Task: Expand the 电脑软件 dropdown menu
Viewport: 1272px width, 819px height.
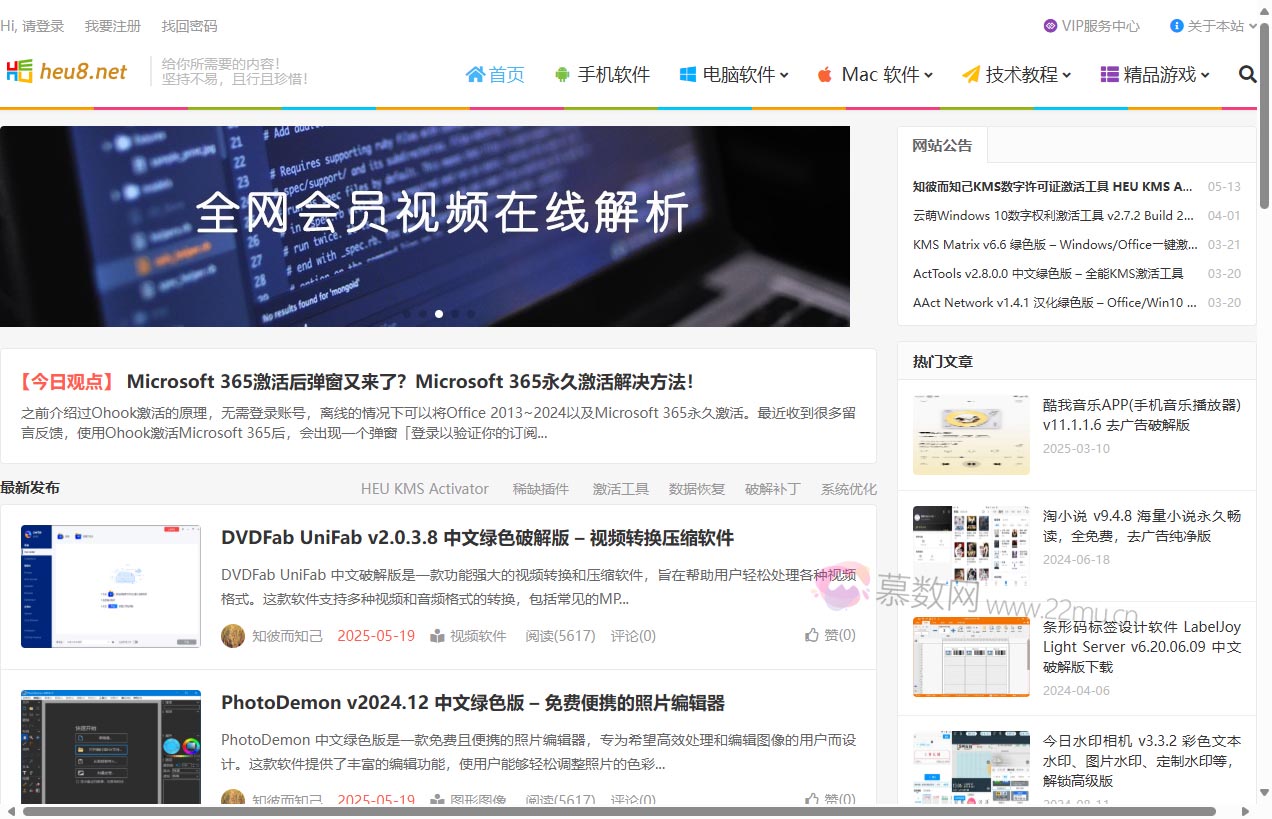Action: [x=785, y=73]
